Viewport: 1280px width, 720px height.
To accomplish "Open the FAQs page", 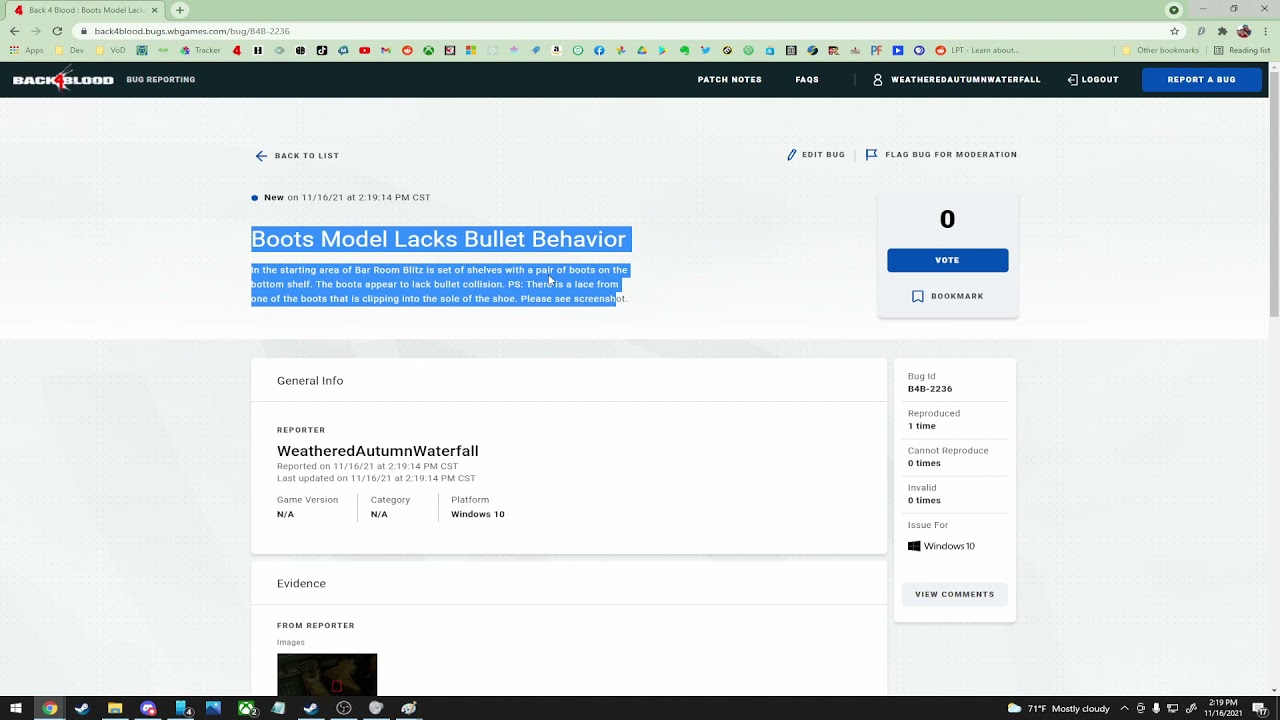I will [x=807, y=80].
